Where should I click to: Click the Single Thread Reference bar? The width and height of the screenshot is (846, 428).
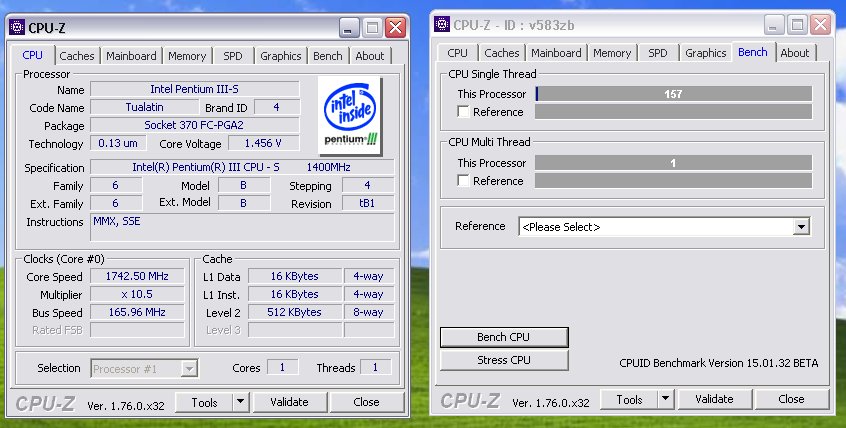point(673,112)
